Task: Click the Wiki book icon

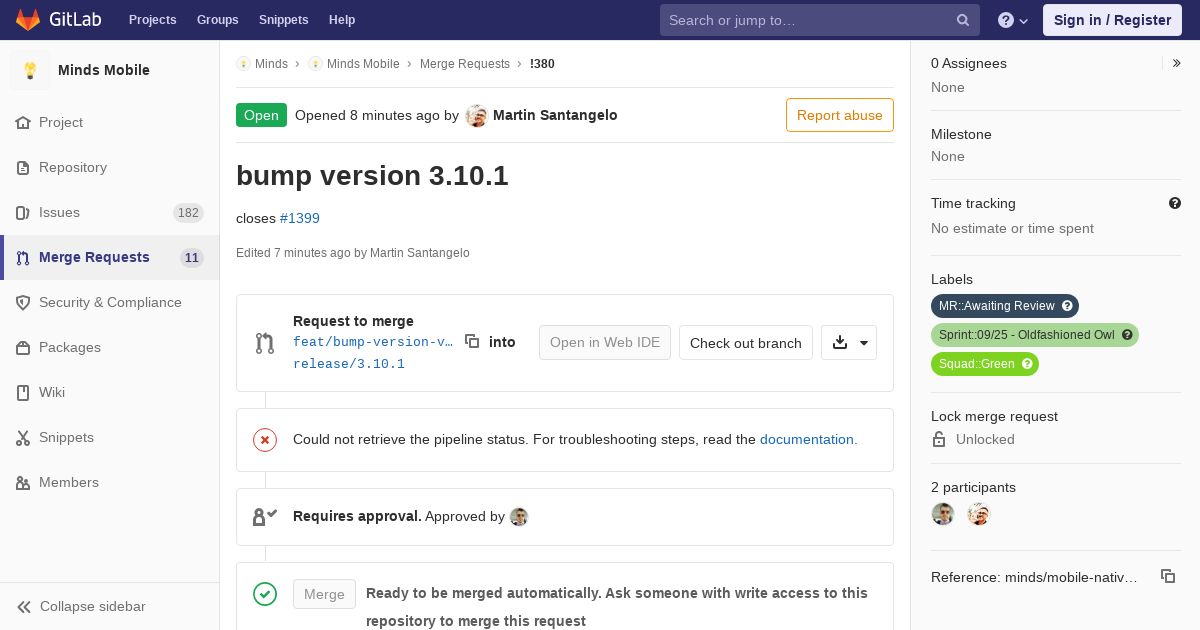Action: tap(23, 393)
